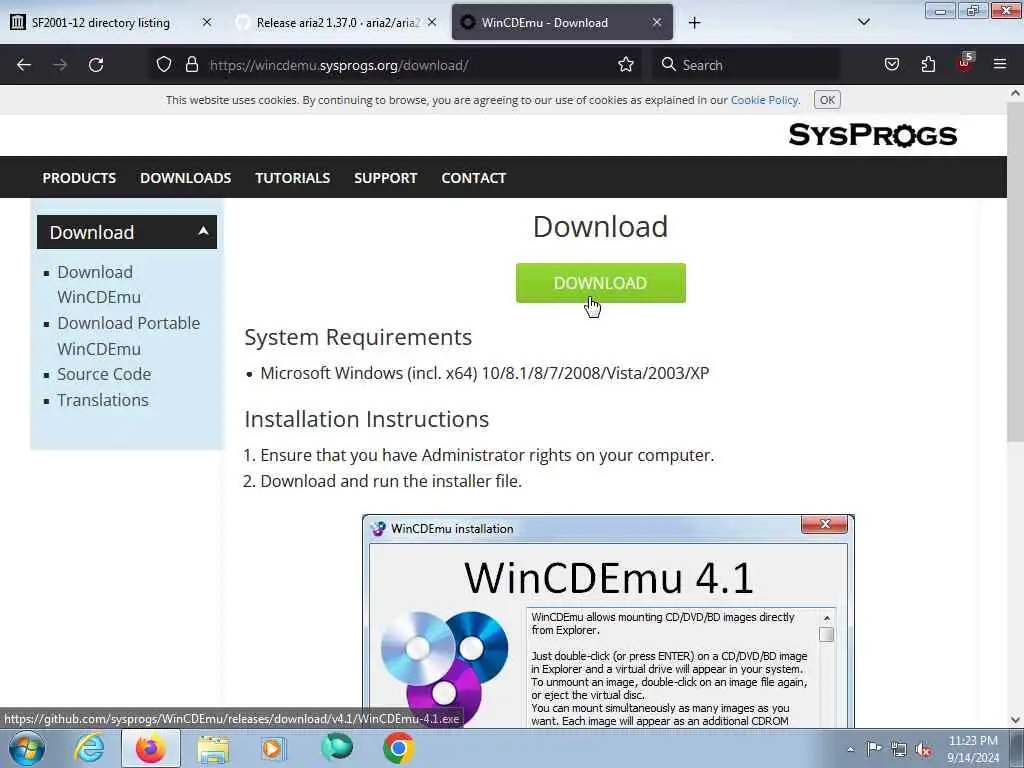Launch Internet Explorer from taskbar
The image size is (1024, 768).
click(89, 748)
